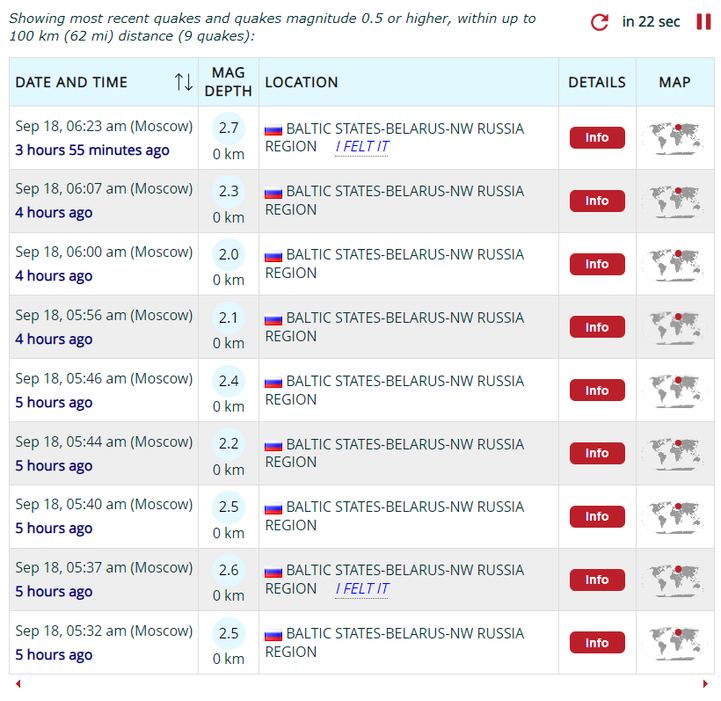Screen dimensions: 721x701
Task: Pause the auto-refresh countdown
Action: [x=704, y=22]
